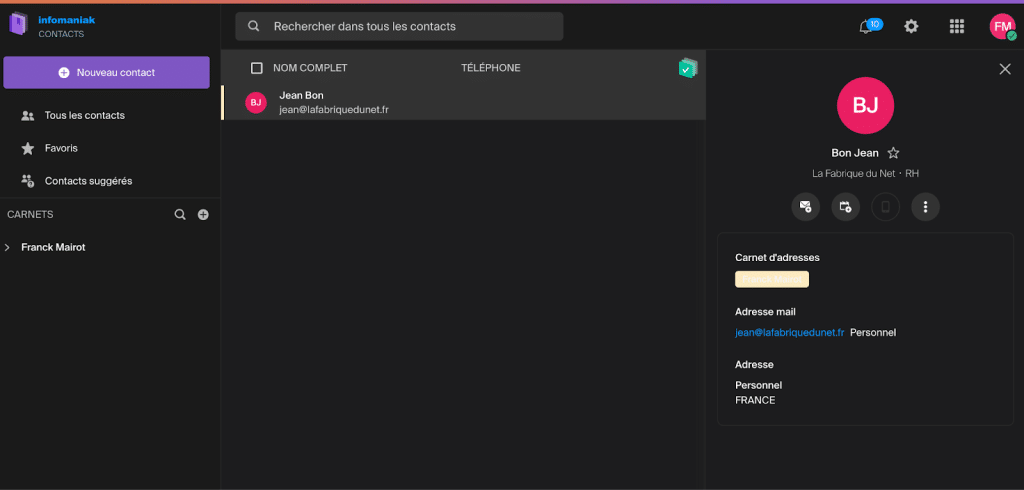
Task: Go to Favoris section
Action: 61,148
